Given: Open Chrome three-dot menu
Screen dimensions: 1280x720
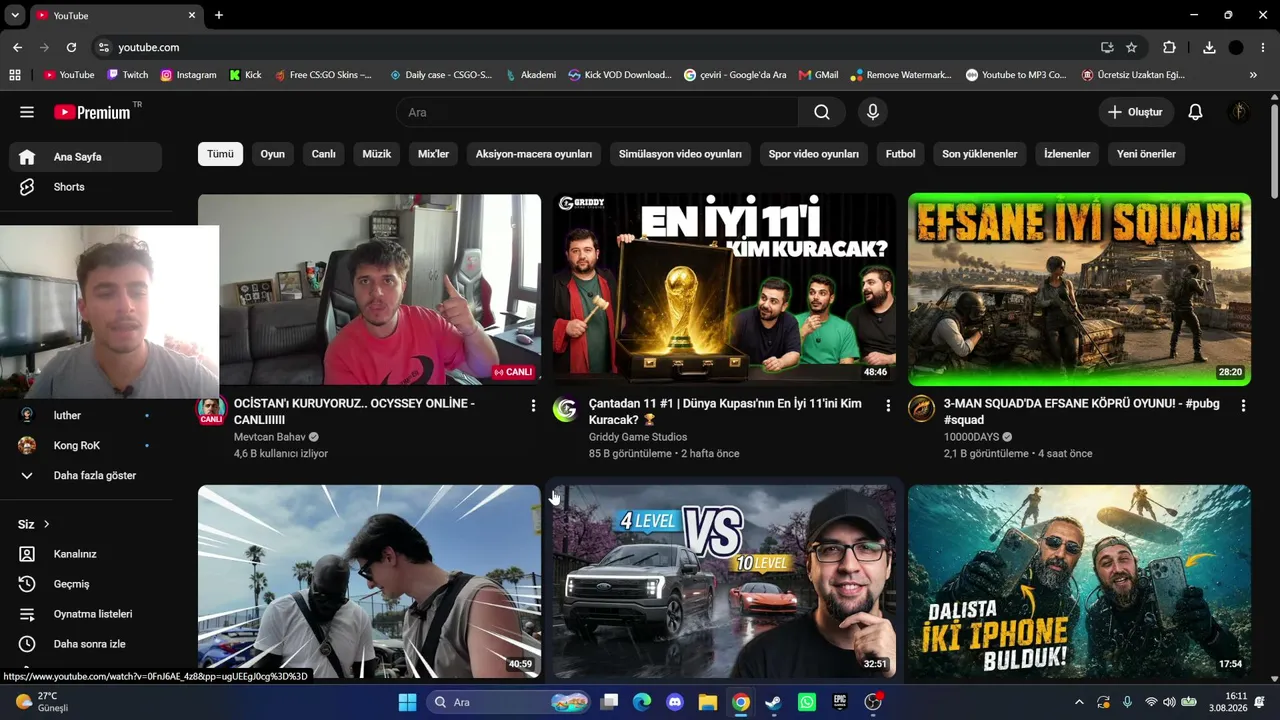Looking at the screenshot, I should click(1263, 47).
